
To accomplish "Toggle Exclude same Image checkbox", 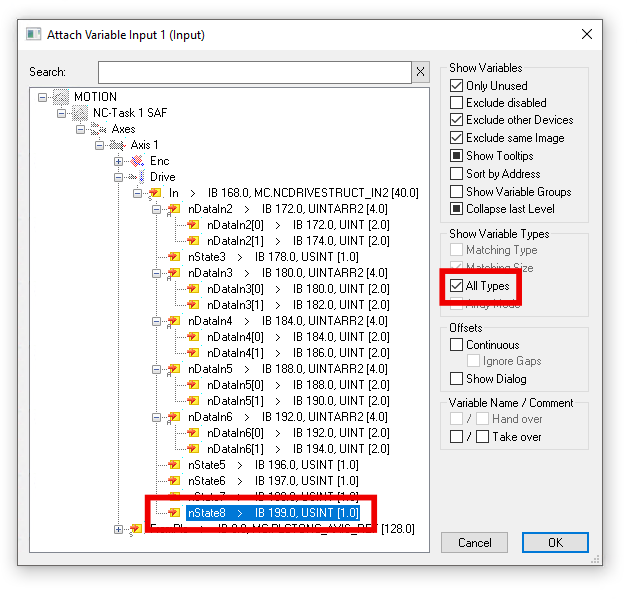I will [456, 138].
